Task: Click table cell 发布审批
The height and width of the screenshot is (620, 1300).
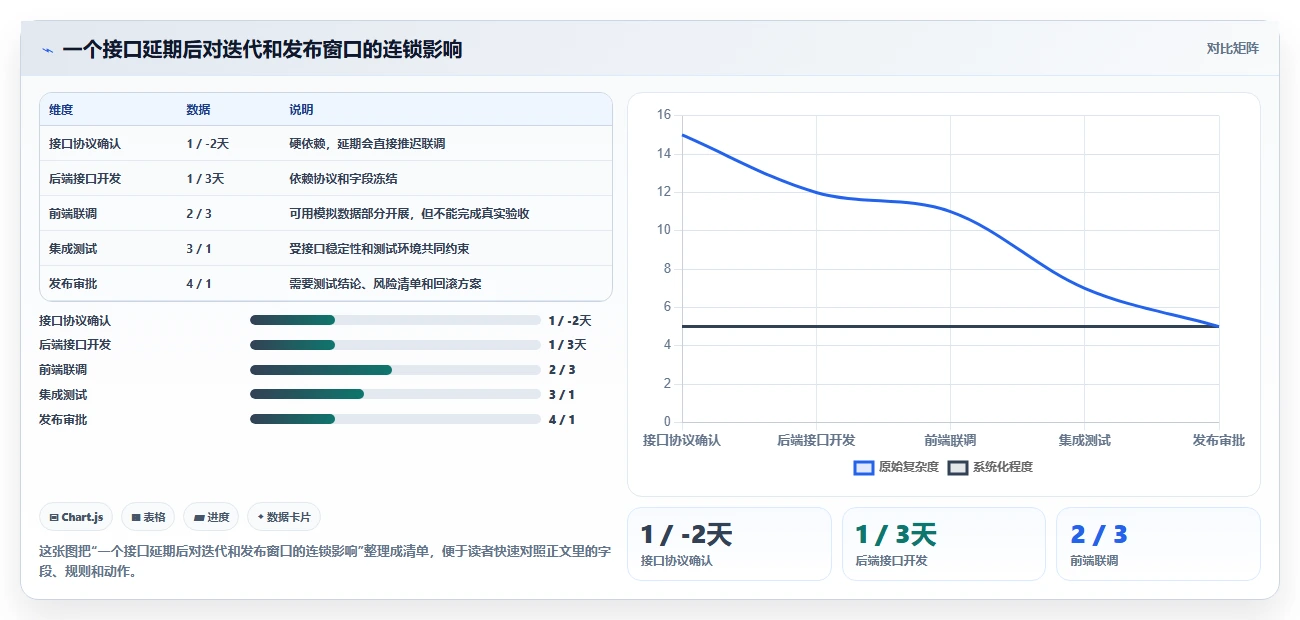Action: point(73,284)
